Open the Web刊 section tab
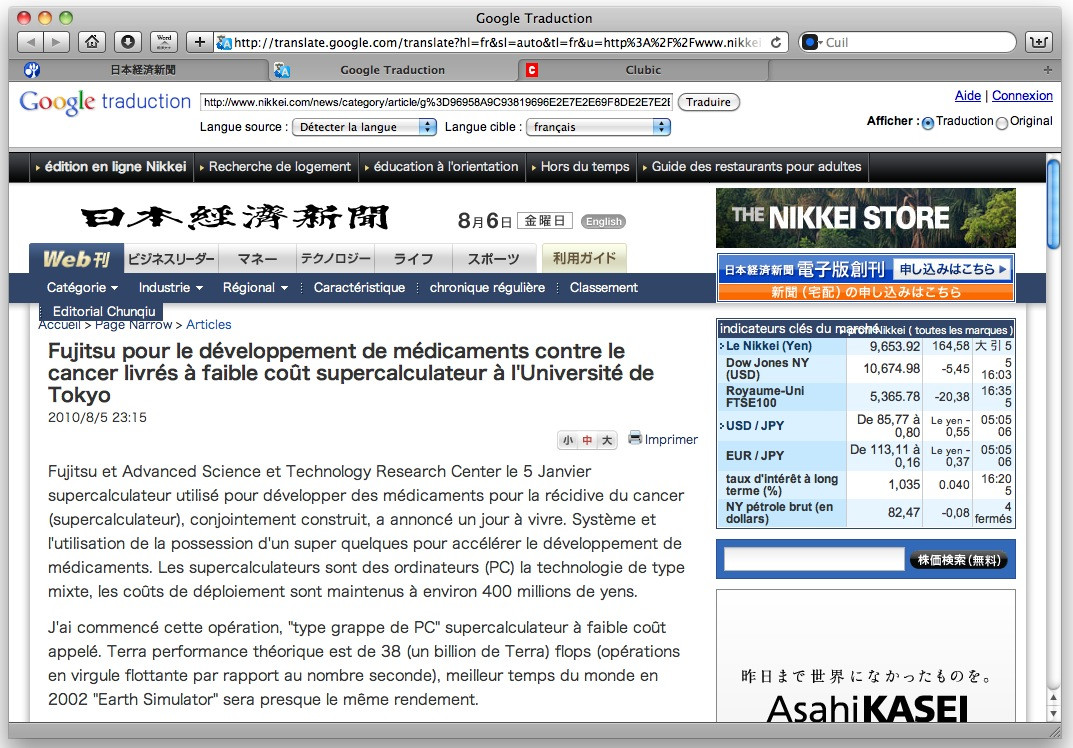This screenshot has height=748, width=1073. (x=76, y=259)
